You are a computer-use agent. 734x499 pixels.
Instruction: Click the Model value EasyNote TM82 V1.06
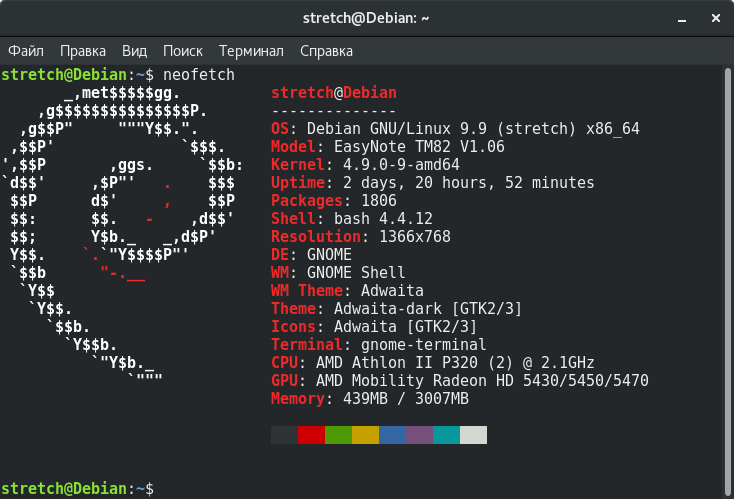419,147
